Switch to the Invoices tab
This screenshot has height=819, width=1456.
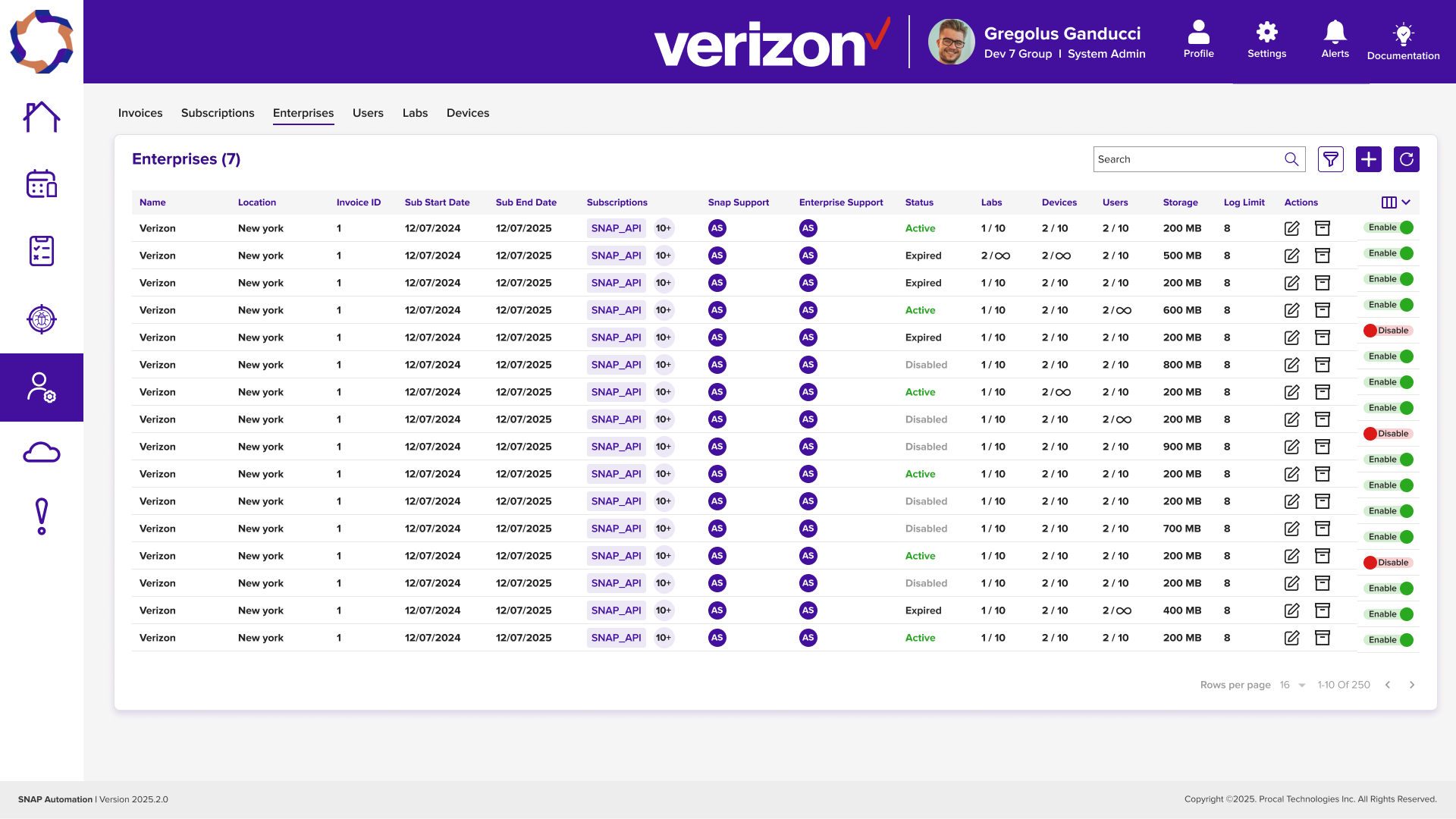[140, 113]
